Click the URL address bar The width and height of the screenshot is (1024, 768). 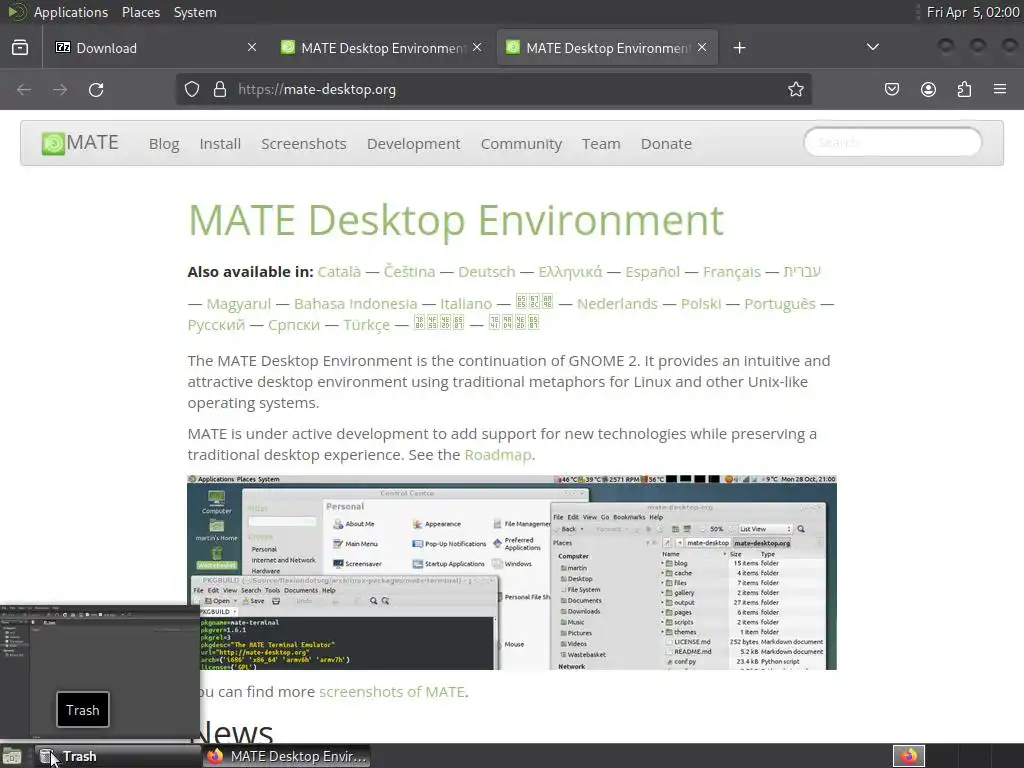(x=493, y=89)
